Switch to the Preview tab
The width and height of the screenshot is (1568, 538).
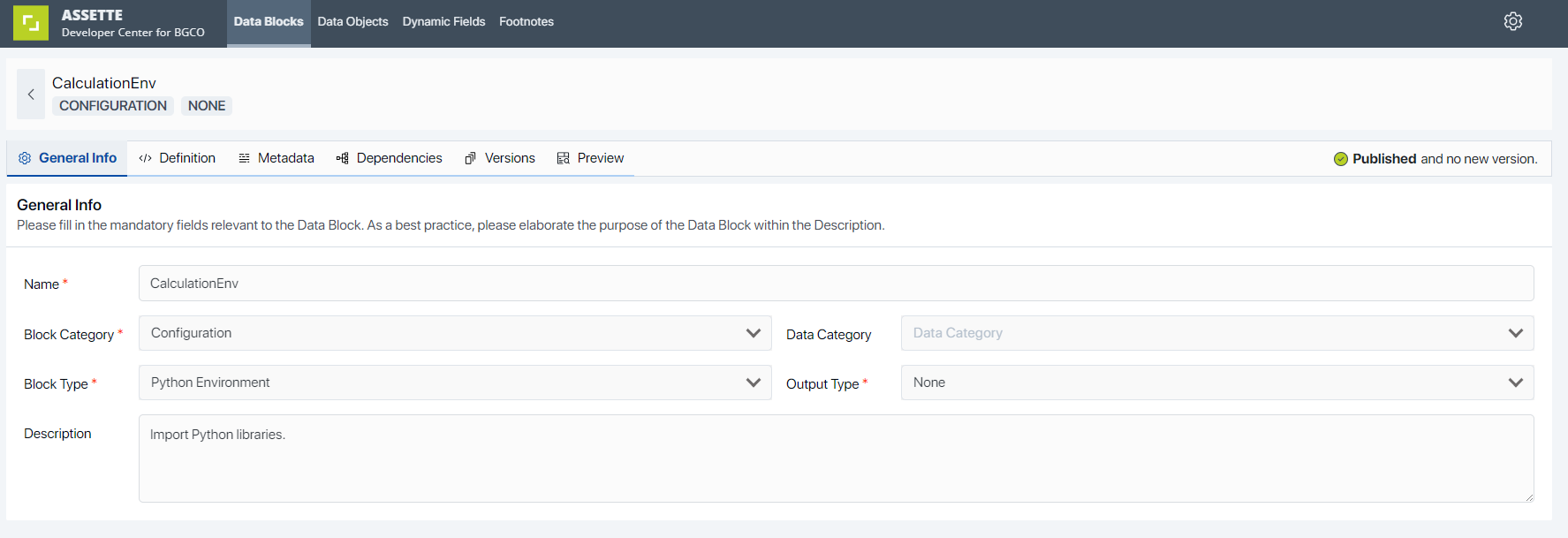click(590, 158)
